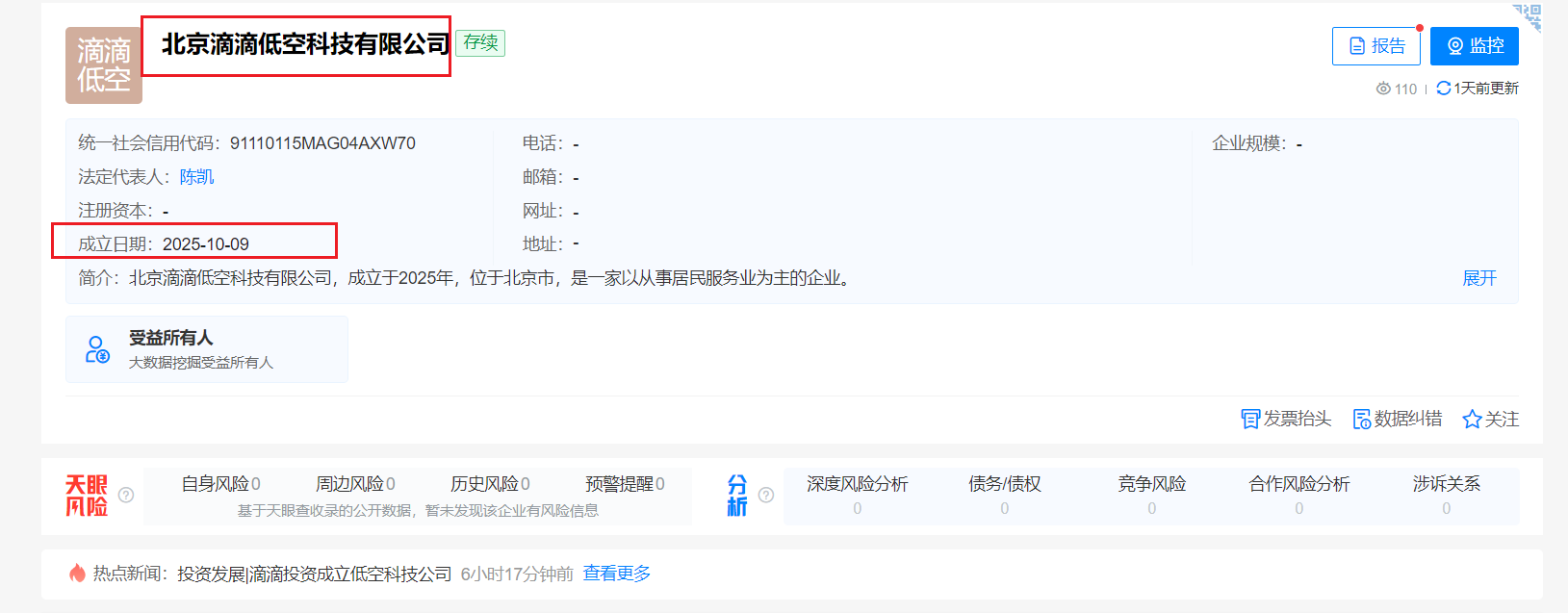
Task: Click the 报告 report button
Action: [x=1375, y=46]
